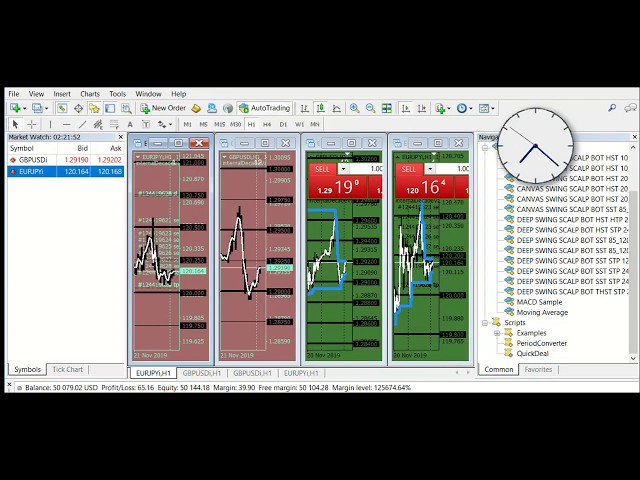The height and width of the screenshot is (480, 640).
Task: Open the Charts menu
Action: 90,93
